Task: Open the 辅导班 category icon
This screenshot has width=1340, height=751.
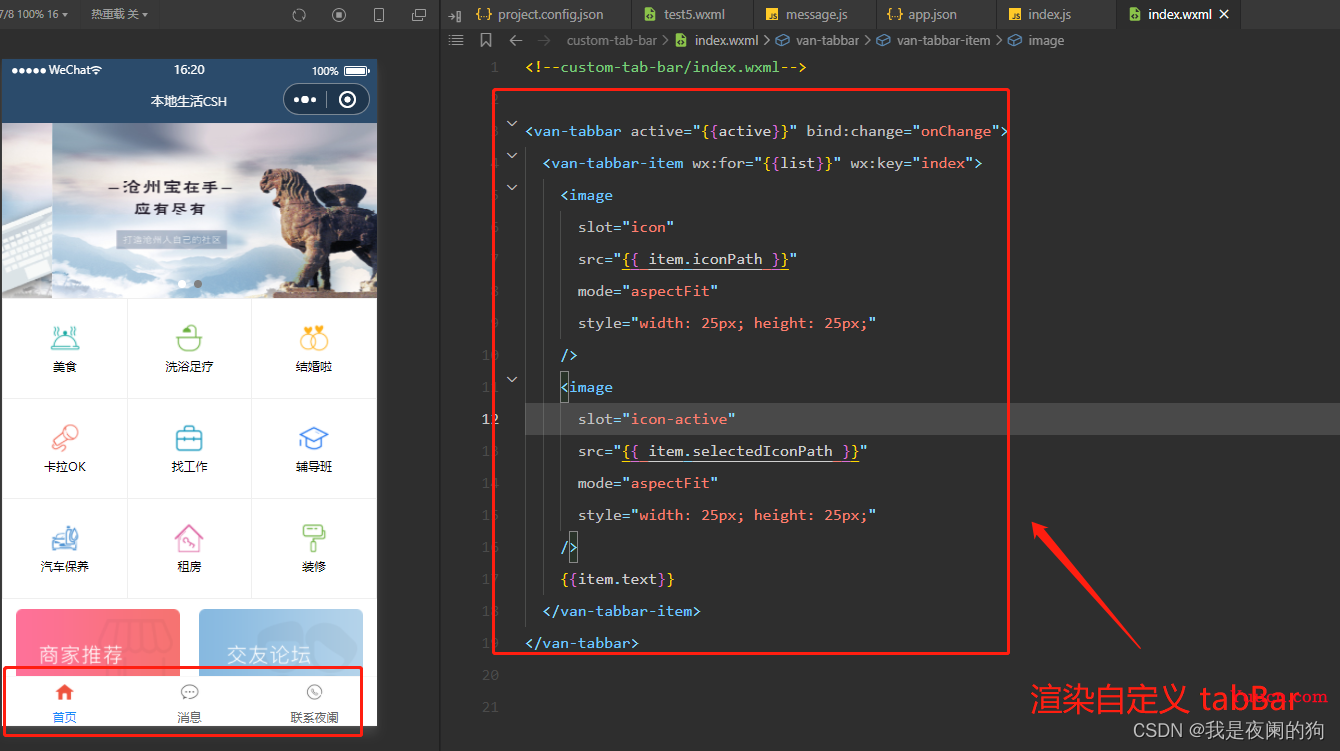Action: 314,438
